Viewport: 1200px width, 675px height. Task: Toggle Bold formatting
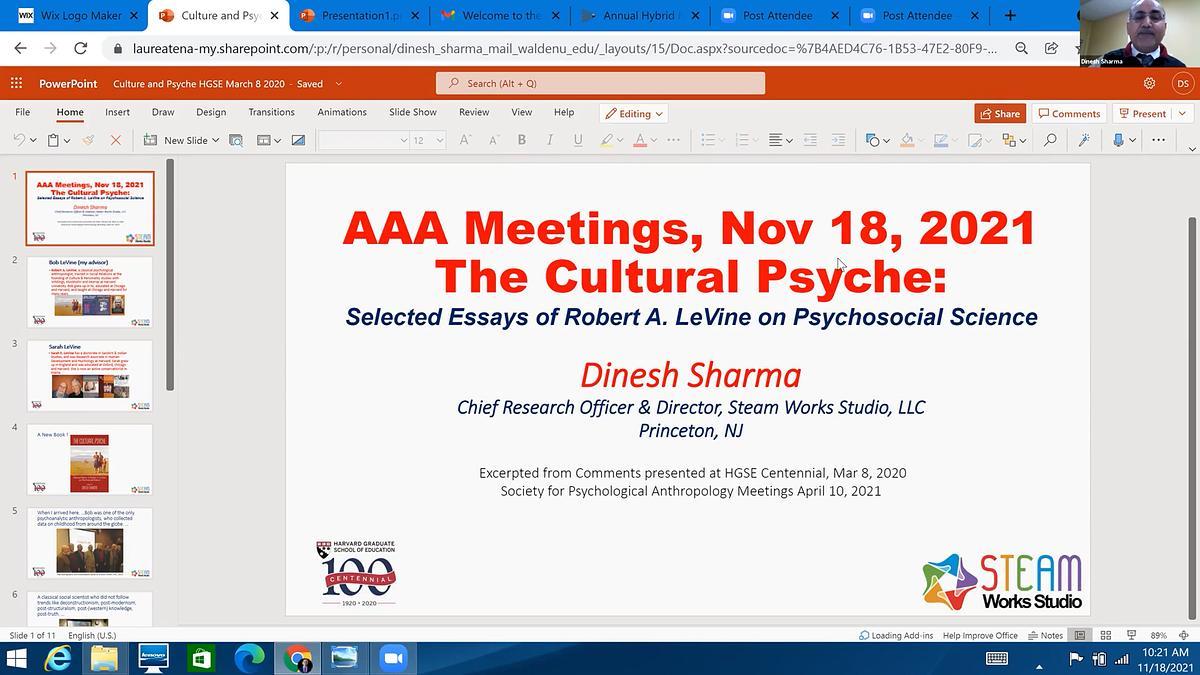pos(521,141)
